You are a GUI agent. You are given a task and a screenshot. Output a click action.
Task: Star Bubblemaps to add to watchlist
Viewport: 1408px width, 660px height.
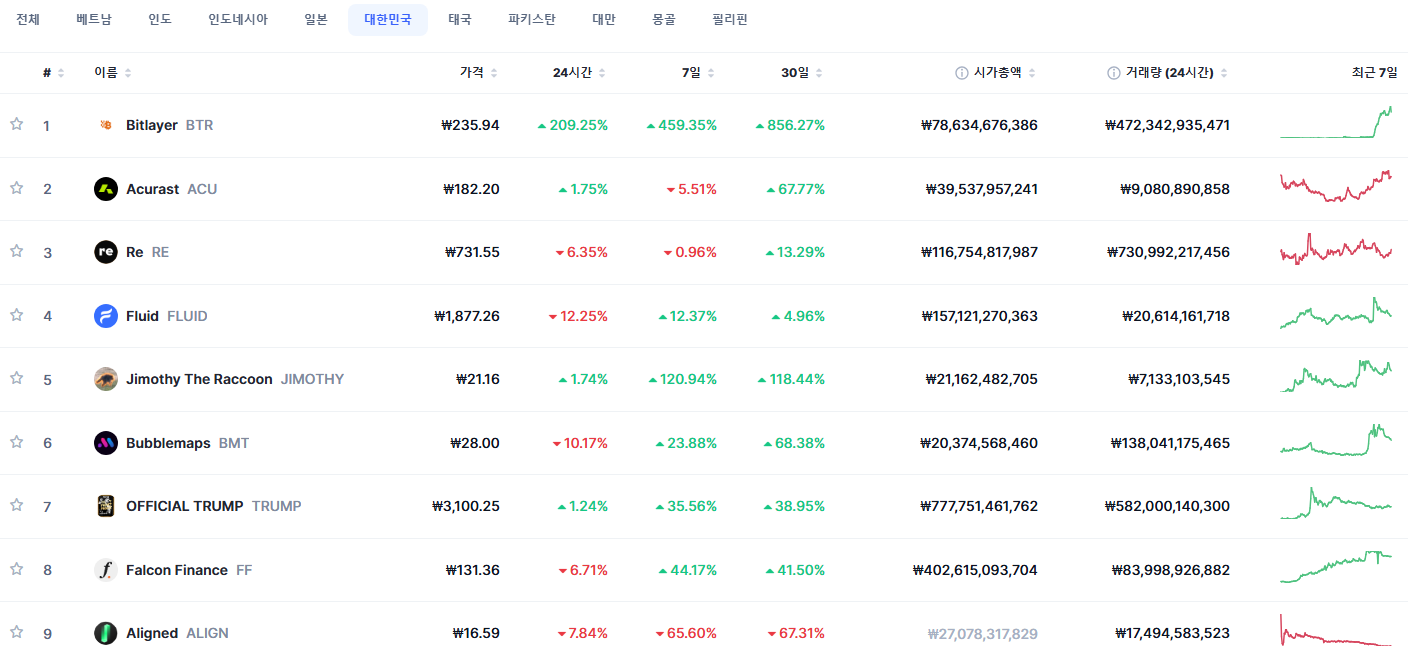[16, 442]
